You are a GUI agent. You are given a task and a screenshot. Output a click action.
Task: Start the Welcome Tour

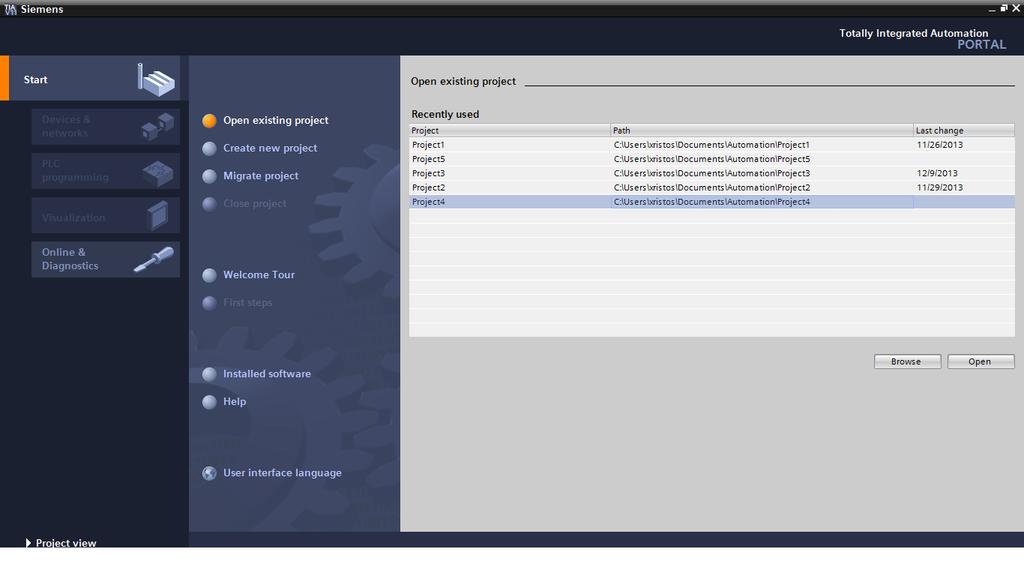point(259,275)
